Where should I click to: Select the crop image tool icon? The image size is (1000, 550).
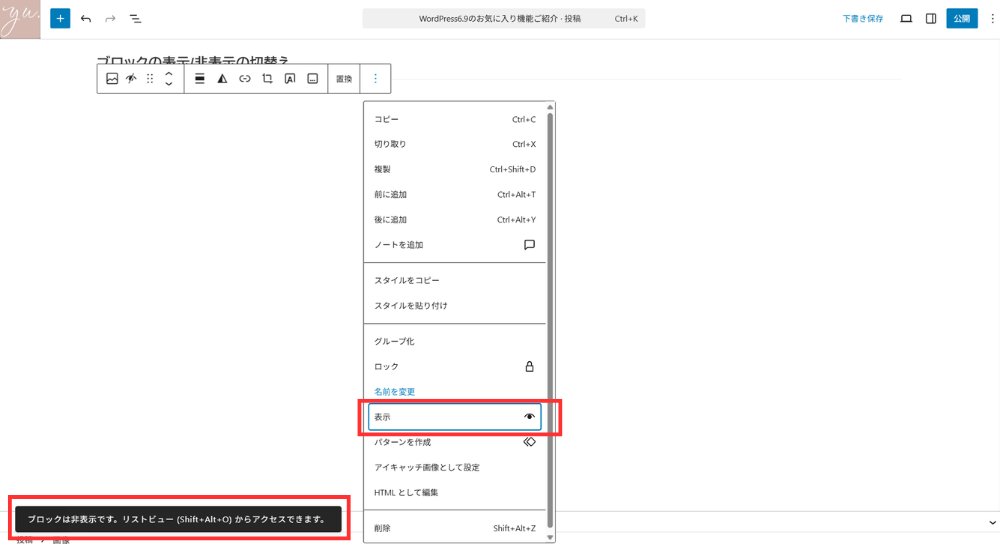click(x=267, y=79)
